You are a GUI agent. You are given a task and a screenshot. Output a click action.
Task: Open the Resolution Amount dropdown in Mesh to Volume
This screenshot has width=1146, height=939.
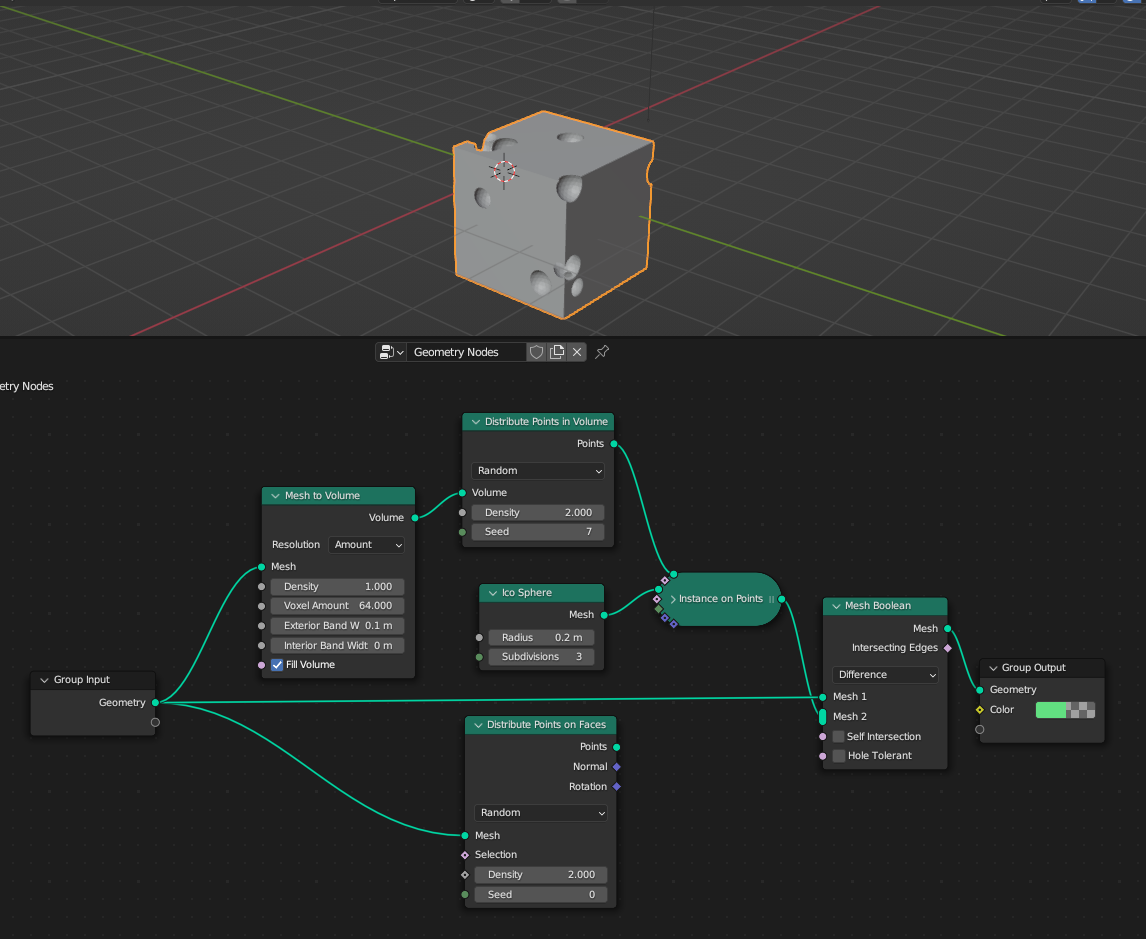click(x=367, y=545)
